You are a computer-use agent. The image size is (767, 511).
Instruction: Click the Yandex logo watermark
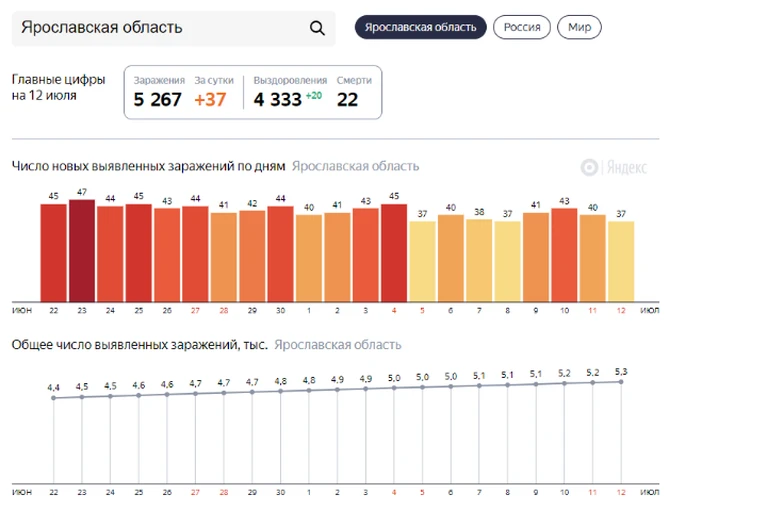(613, 167)
